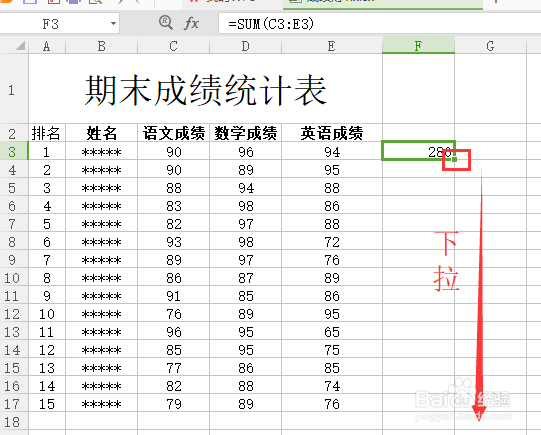Click cell E3 with value 94
The width and height of the screenshot is (541, 435).
(x=332, y=152)
